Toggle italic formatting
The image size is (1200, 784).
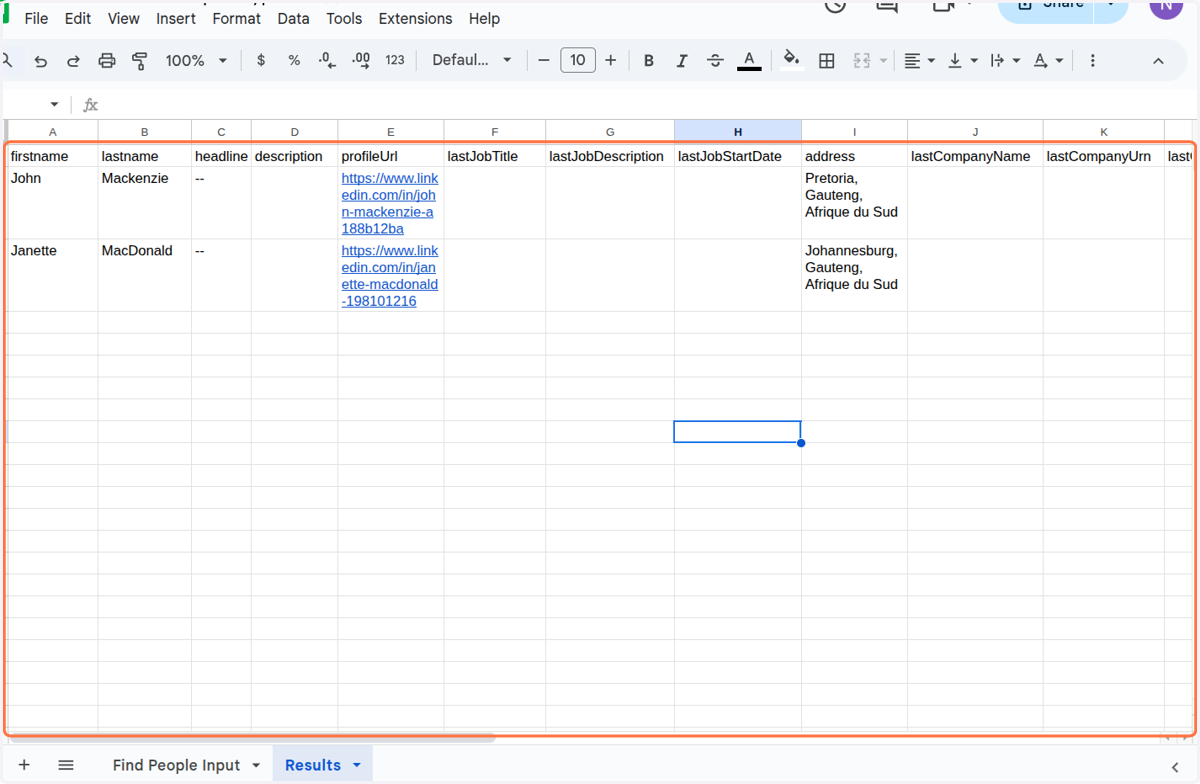tap(682, 61)
